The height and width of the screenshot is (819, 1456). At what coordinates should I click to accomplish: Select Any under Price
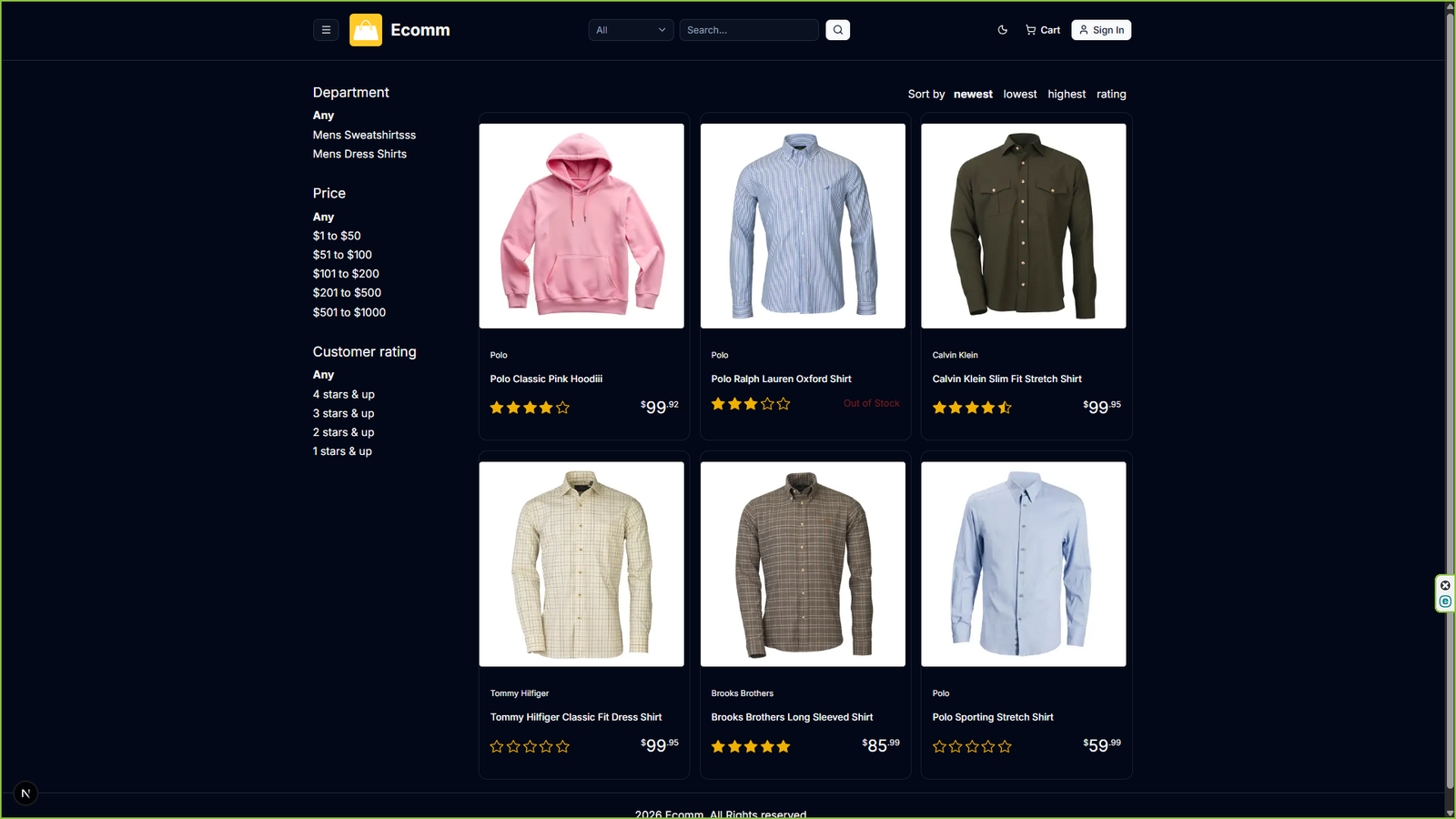pos(323,217)
